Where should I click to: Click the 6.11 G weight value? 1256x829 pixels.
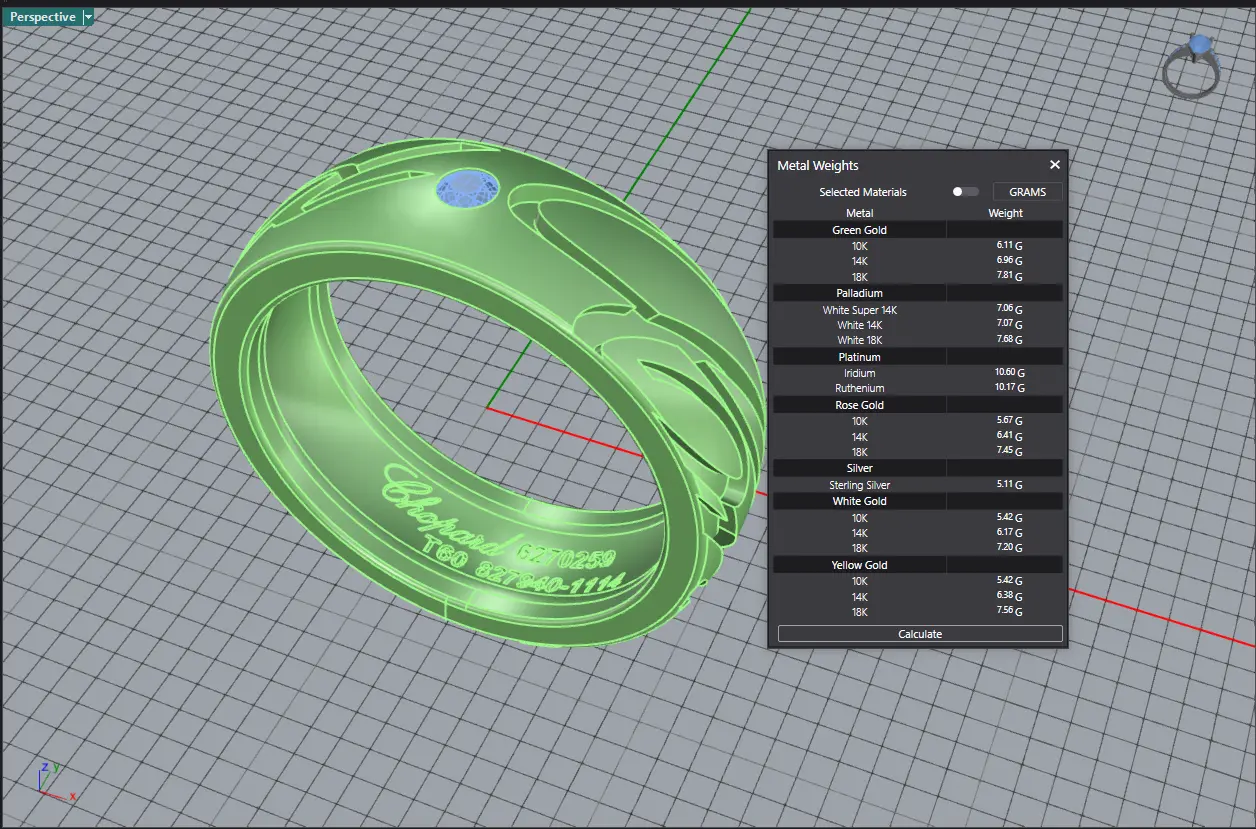point(1009,245)
